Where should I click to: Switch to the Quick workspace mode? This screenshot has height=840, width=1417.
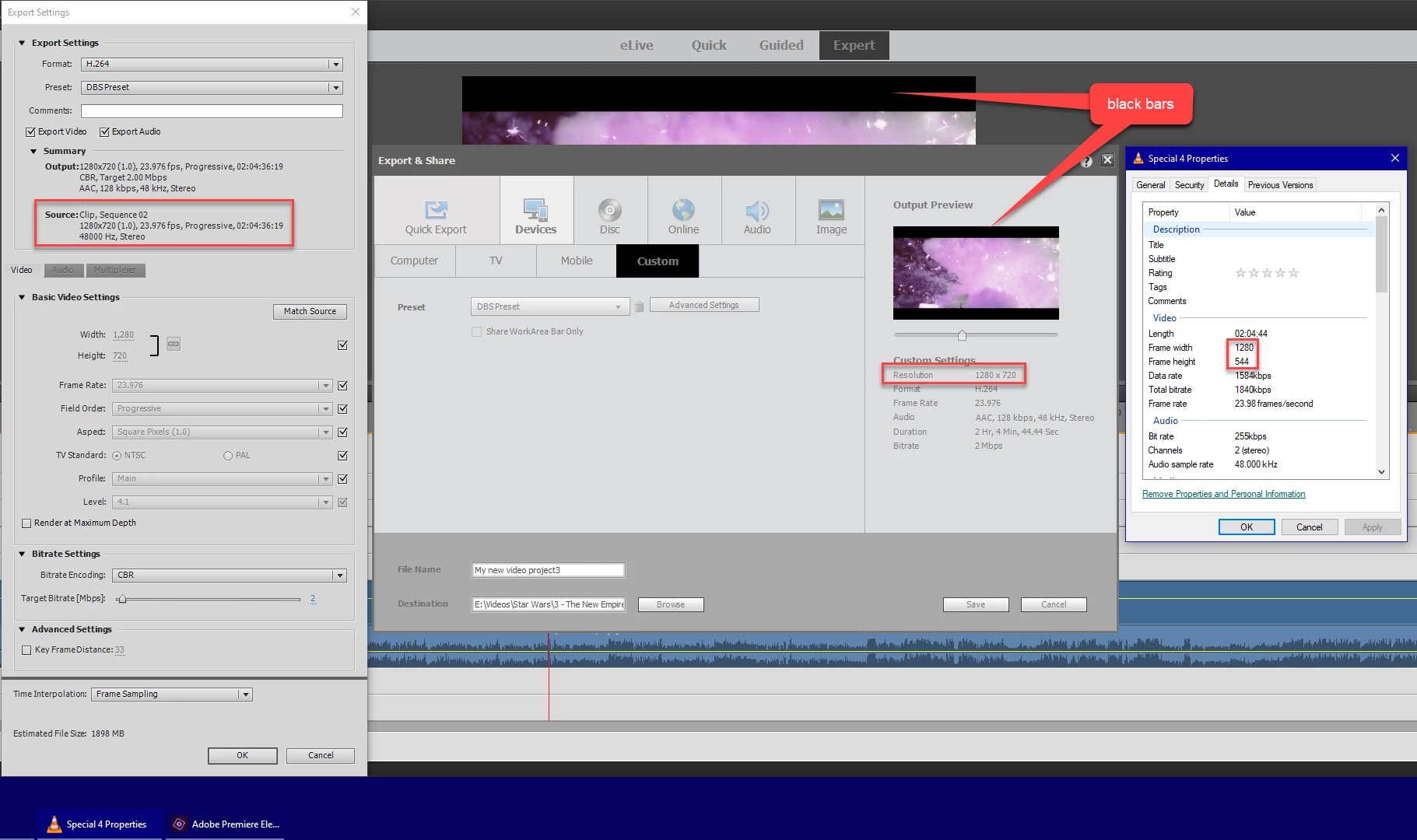[709, 45]
